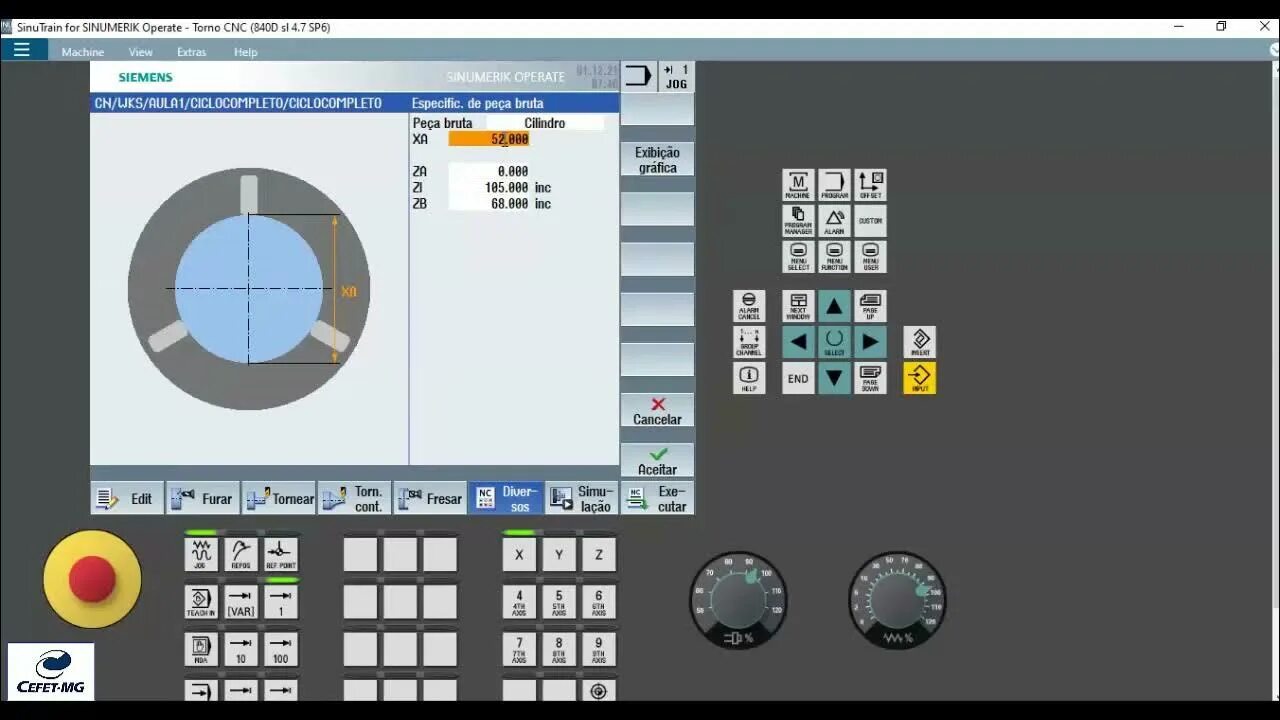Click the END key

click(798, 378)
